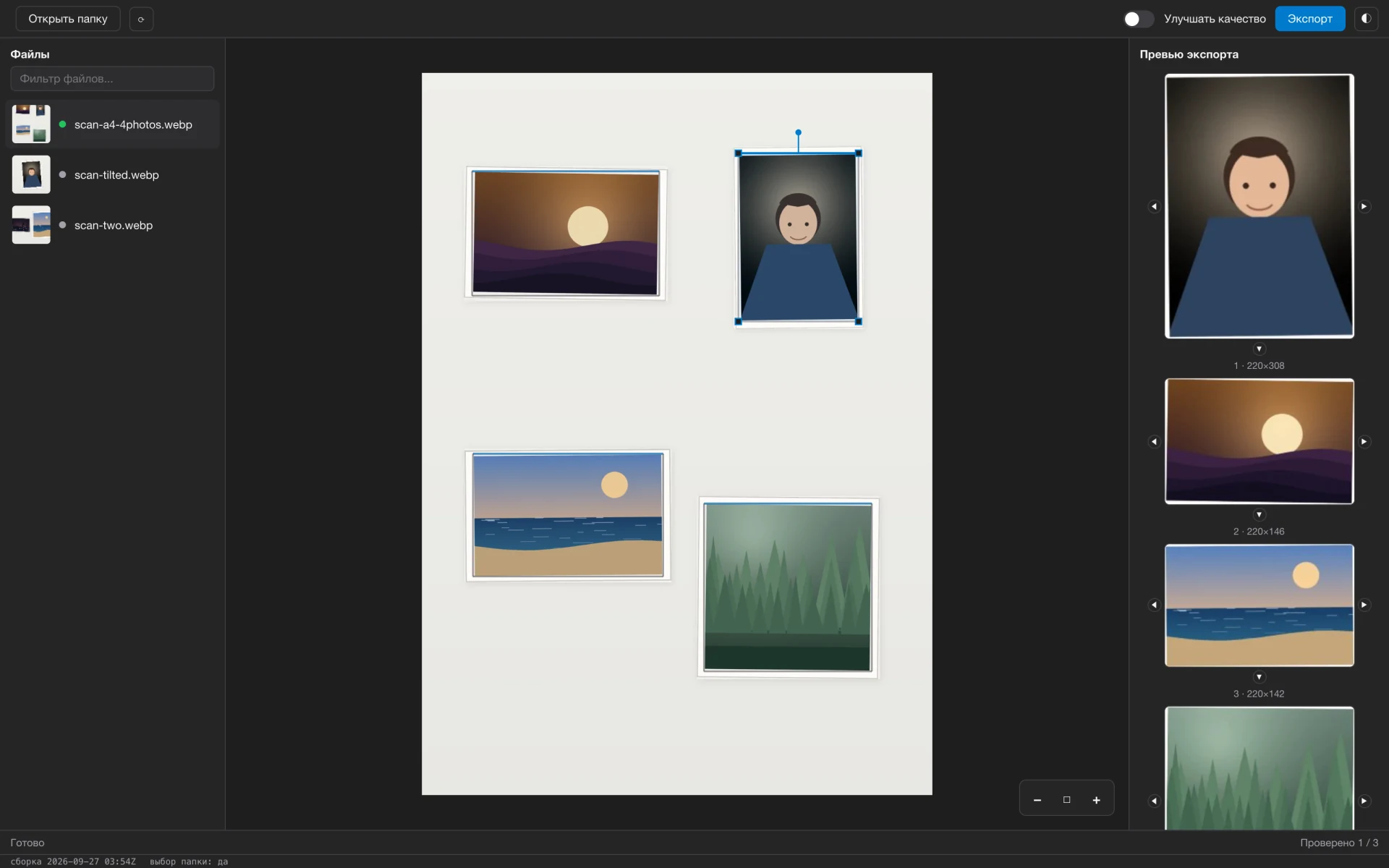Click the scan-tilted.webp thumbnail image
Viewport: 1389px width, 868px height.
click(31, 174)
